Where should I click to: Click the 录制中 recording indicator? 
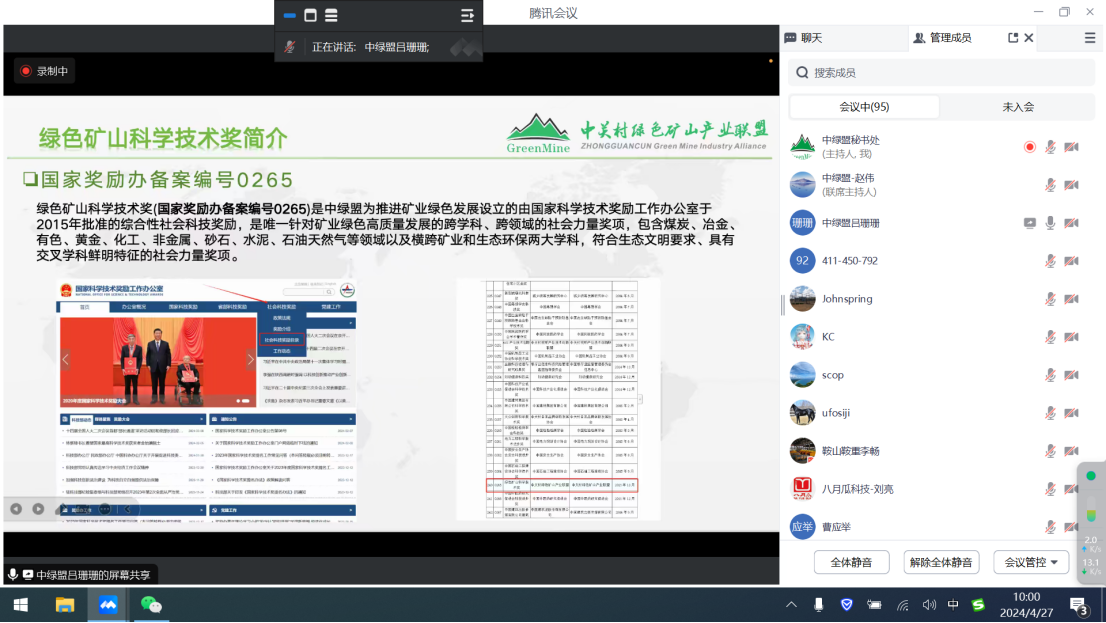click(x=44, y=71)
